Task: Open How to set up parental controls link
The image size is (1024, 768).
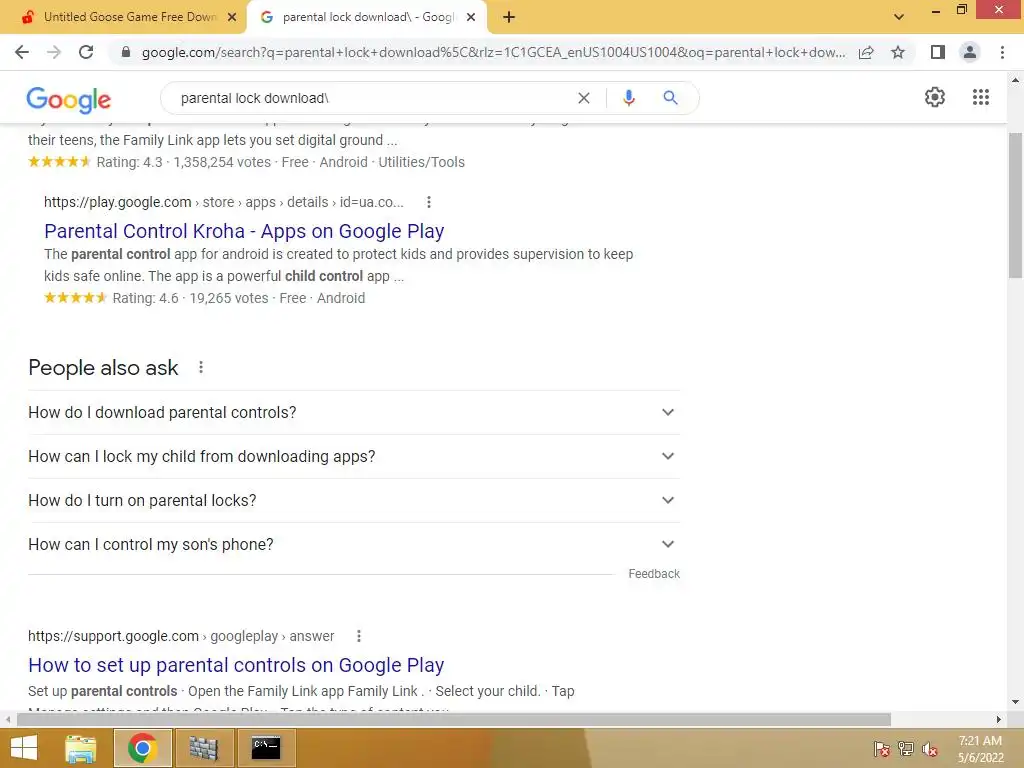Action: 236,665
